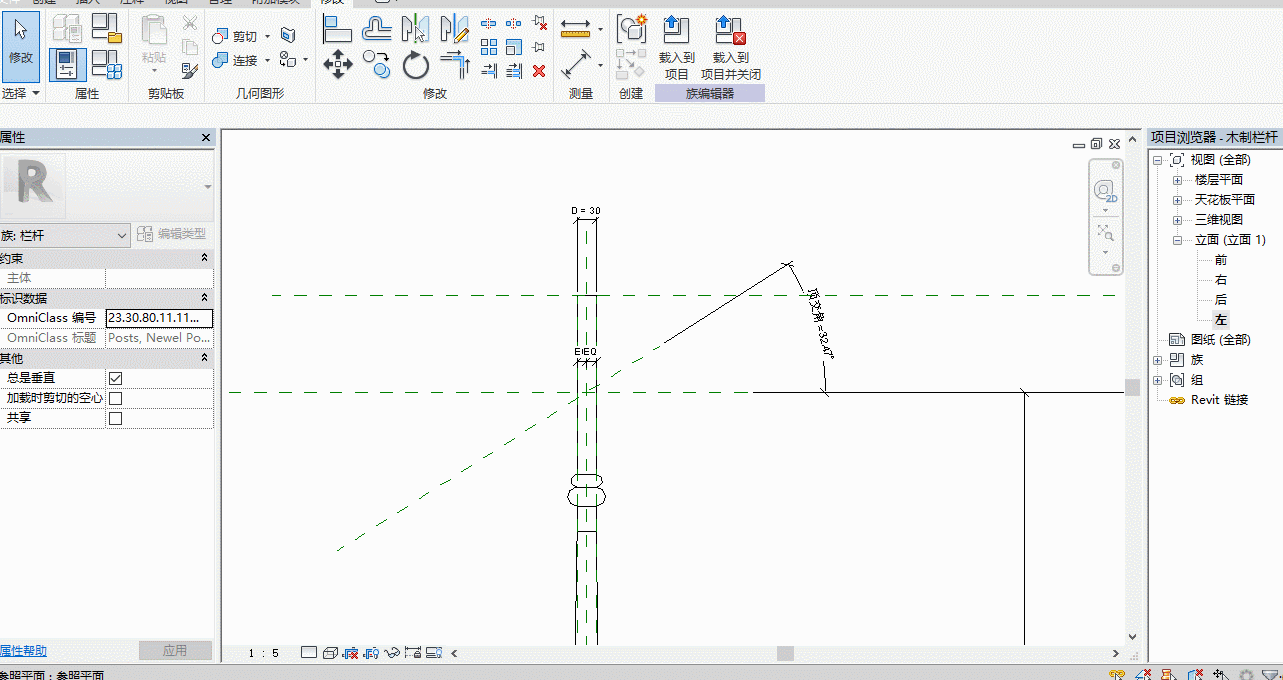Screen dimensions: 1283x680
Task: Select Revit 链接 in project browser
Action: tap(1219, 400)
